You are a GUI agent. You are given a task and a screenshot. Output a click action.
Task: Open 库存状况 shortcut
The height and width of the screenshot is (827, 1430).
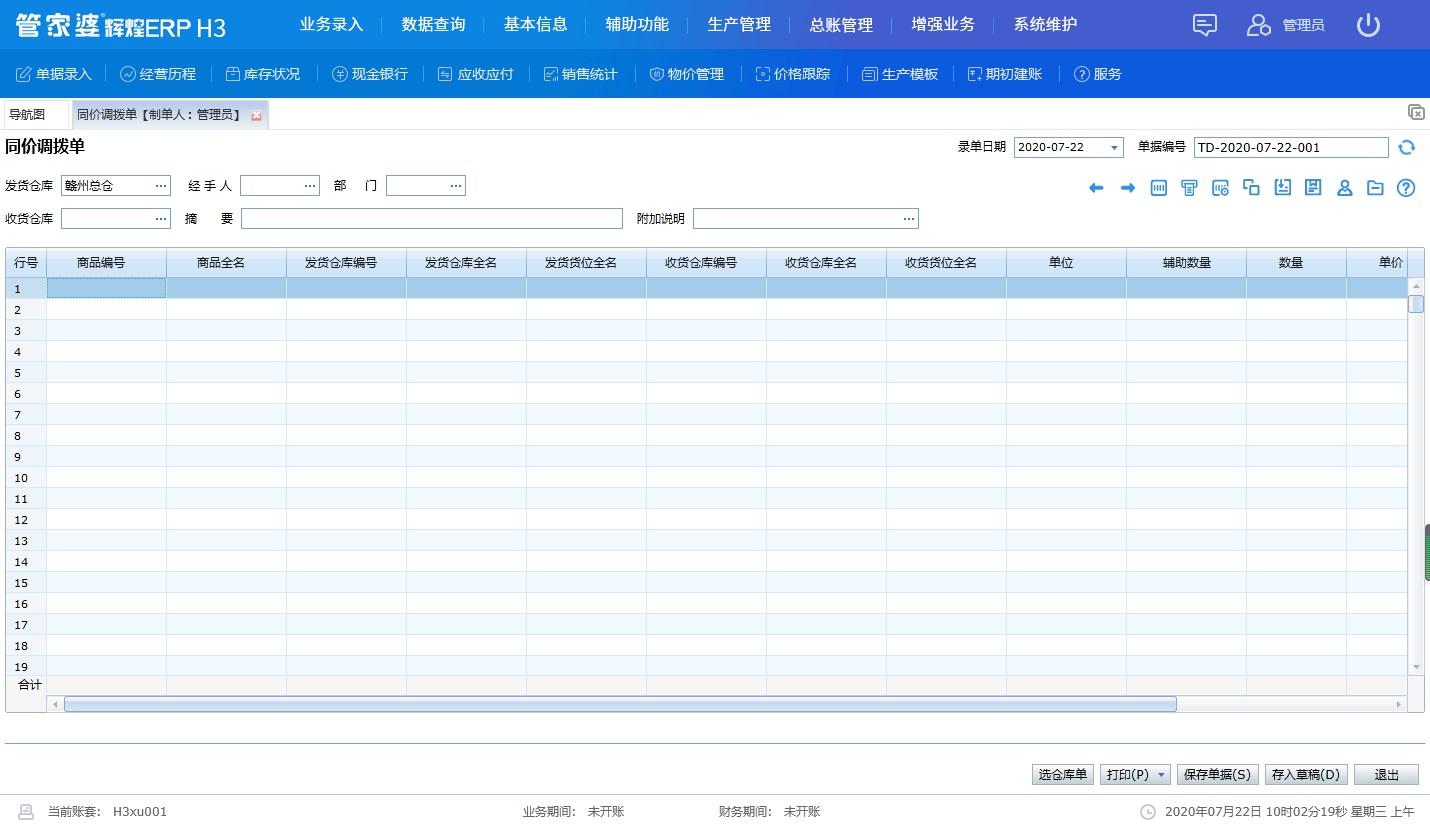[x=262, y=74]
